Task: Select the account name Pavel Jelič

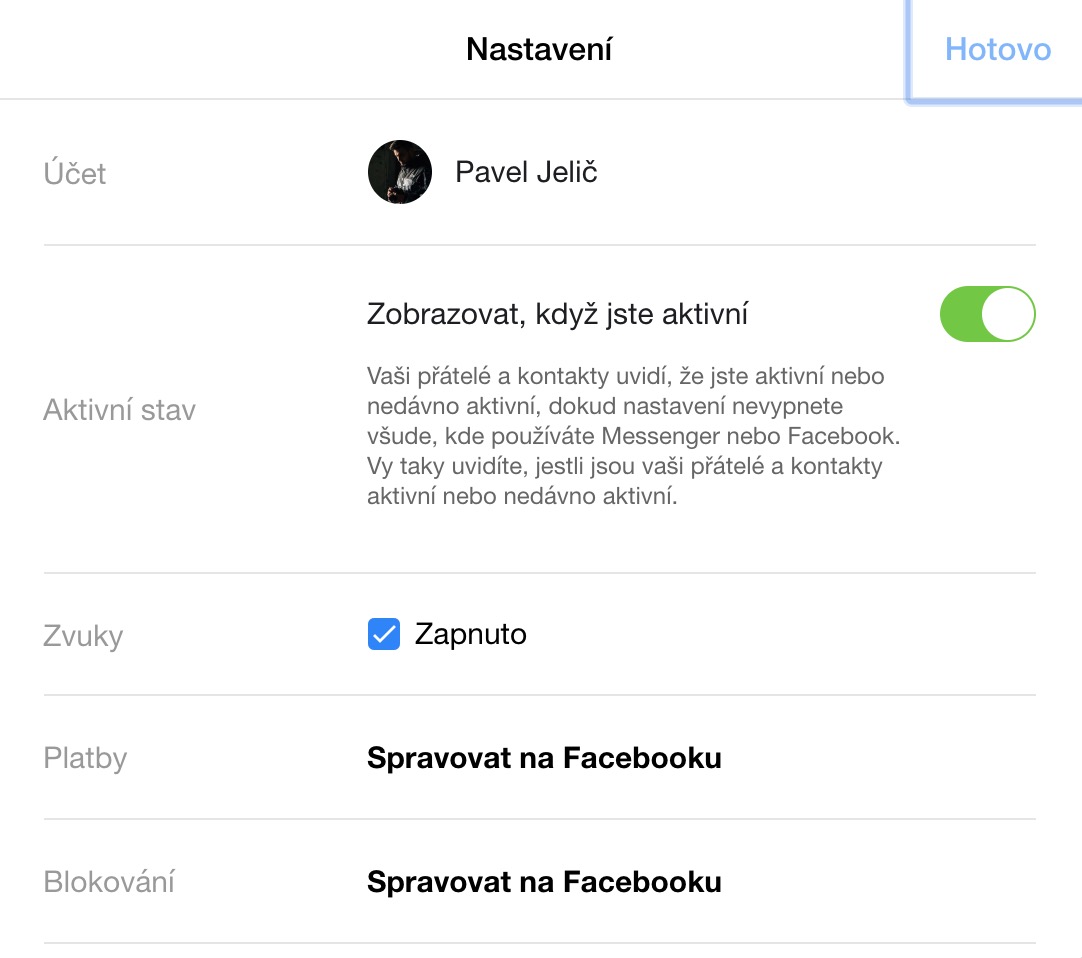Action: click(x=526, y=172)
